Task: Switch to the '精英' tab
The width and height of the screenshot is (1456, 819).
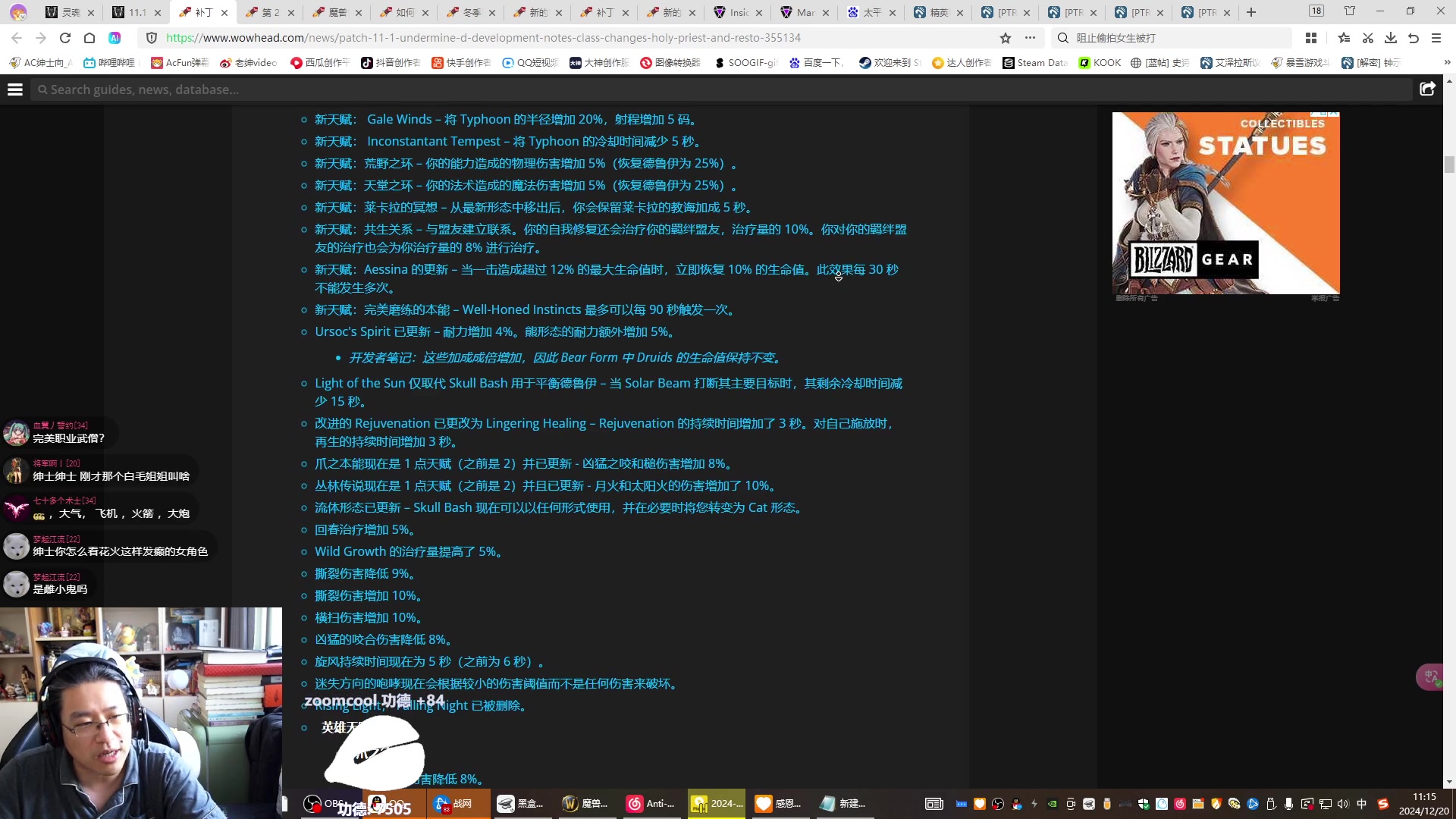Action: [938, 12]
